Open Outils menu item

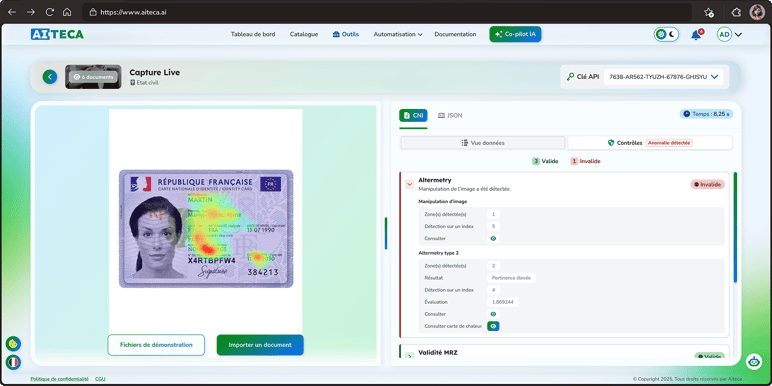346,34
